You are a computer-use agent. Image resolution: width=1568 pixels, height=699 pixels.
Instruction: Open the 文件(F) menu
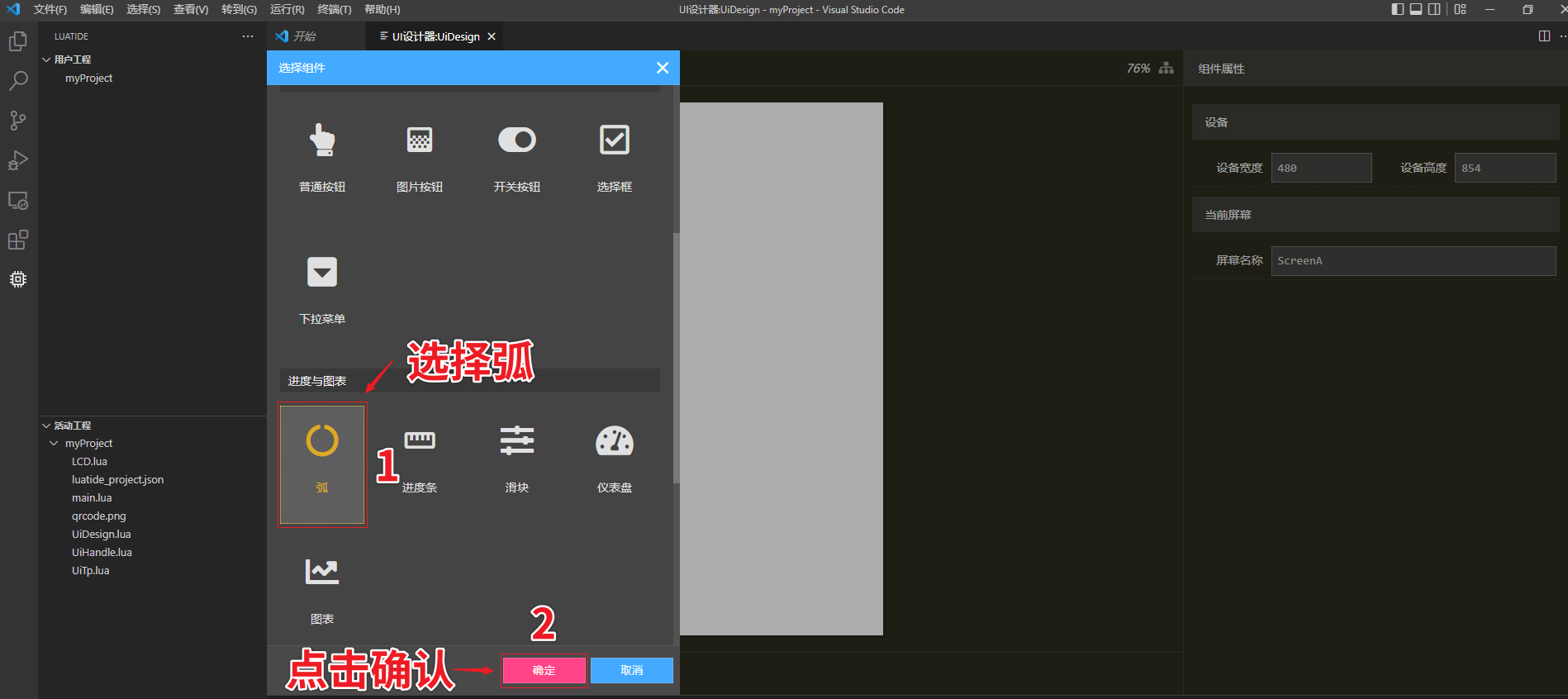coord(50,10)
